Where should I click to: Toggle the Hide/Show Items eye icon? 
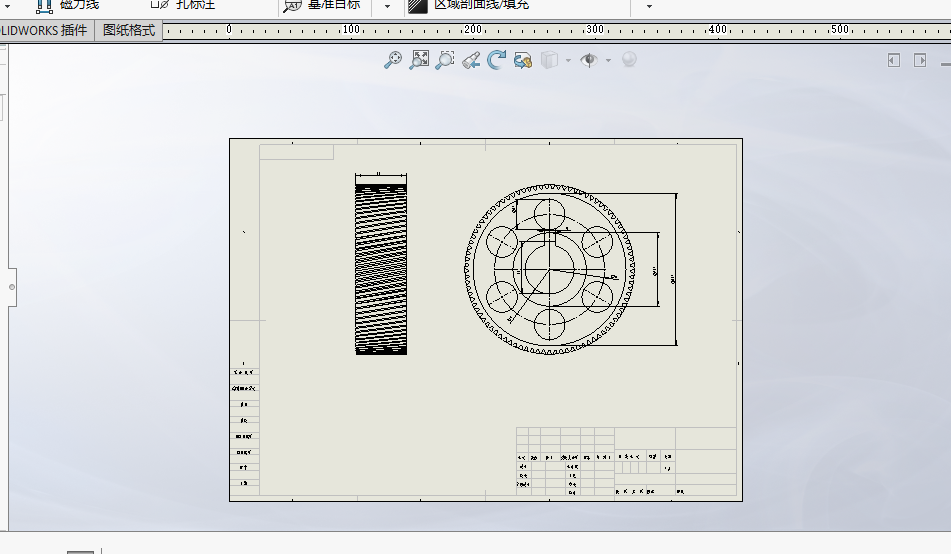click(589, 60)
